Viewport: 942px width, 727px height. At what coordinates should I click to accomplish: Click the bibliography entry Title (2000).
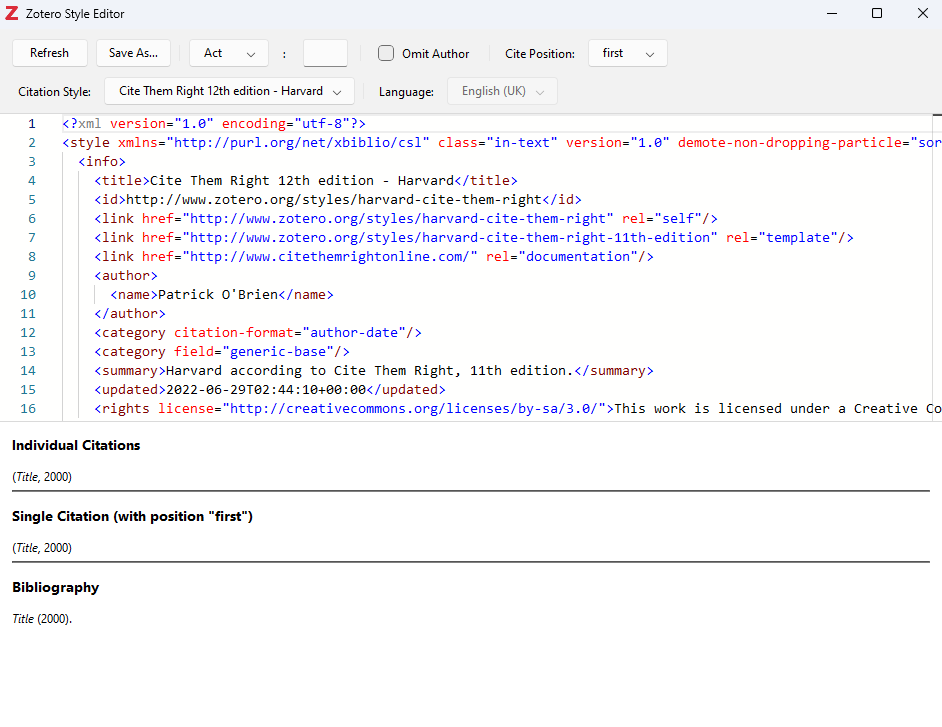[x=42, y=619]
